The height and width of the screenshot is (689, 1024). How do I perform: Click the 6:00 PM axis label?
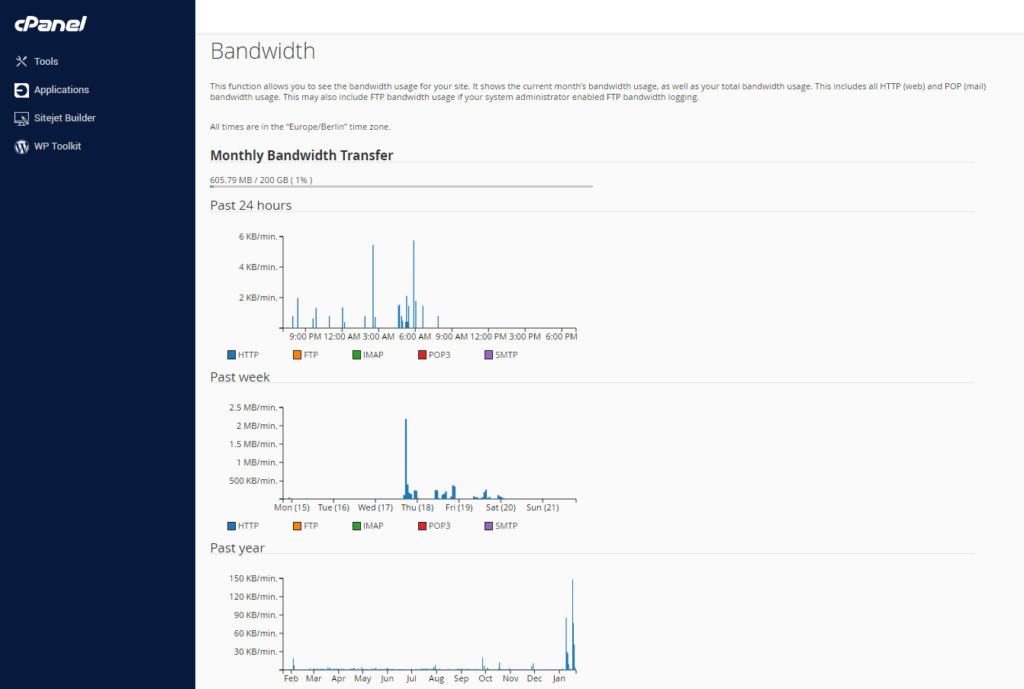point(562,336)
